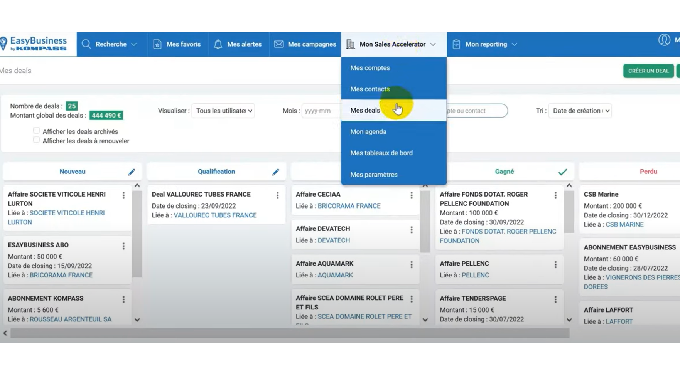Viewport: 680px width, 390px height.
Task: Click the Nouveau column header
Action: coord(72,171)
